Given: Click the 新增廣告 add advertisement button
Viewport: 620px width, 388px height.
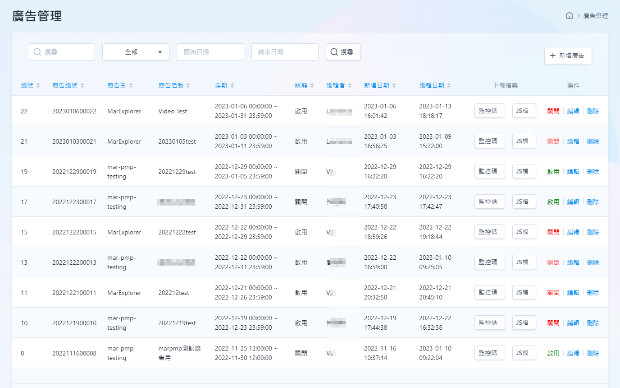Looking at the screenshot, I should 568,56.
